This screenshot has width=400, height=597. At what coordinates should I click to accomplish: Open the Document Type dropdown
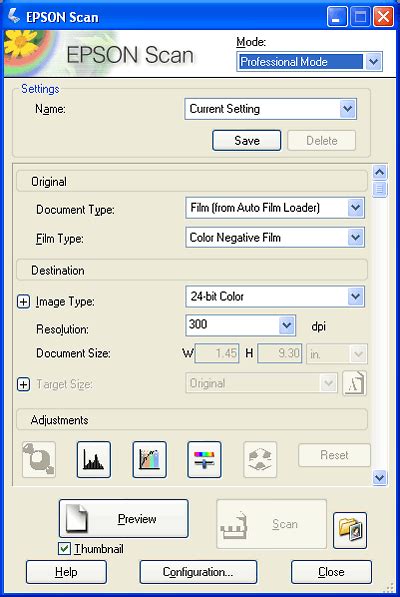[x=275, y=208]
